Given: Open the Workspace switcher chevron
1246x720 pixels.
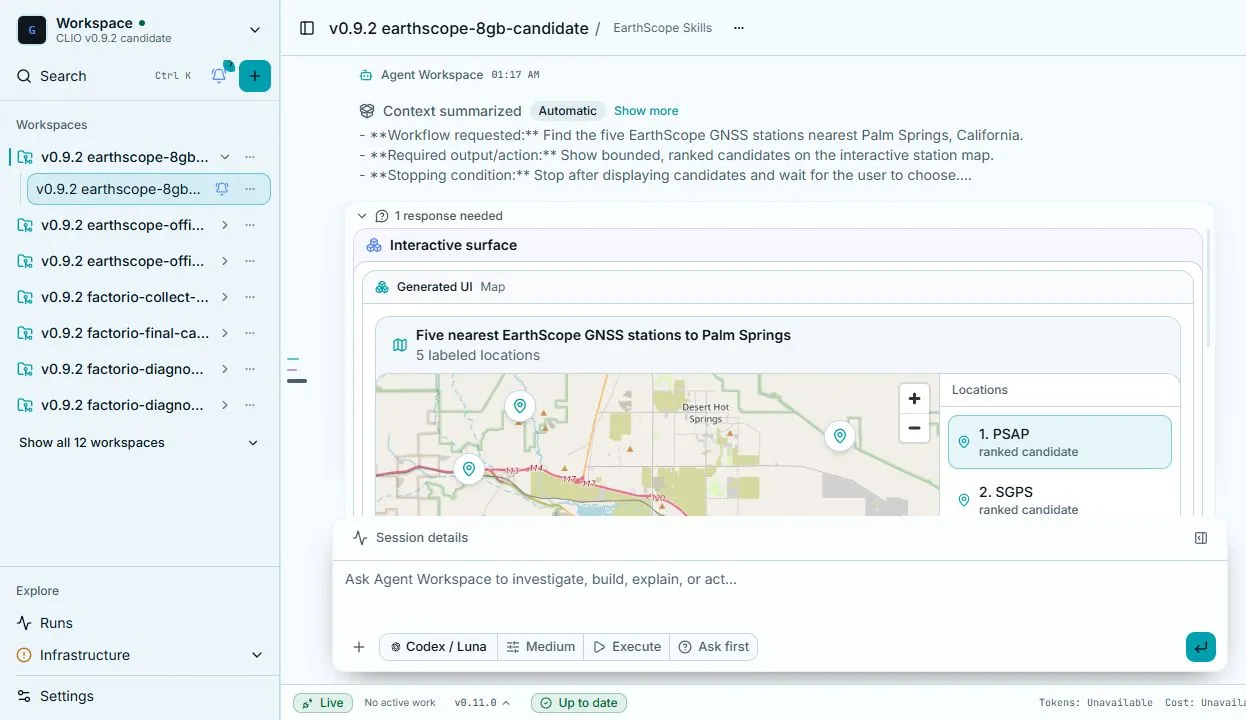Looking at the screenshot, I should pos(255,30).
